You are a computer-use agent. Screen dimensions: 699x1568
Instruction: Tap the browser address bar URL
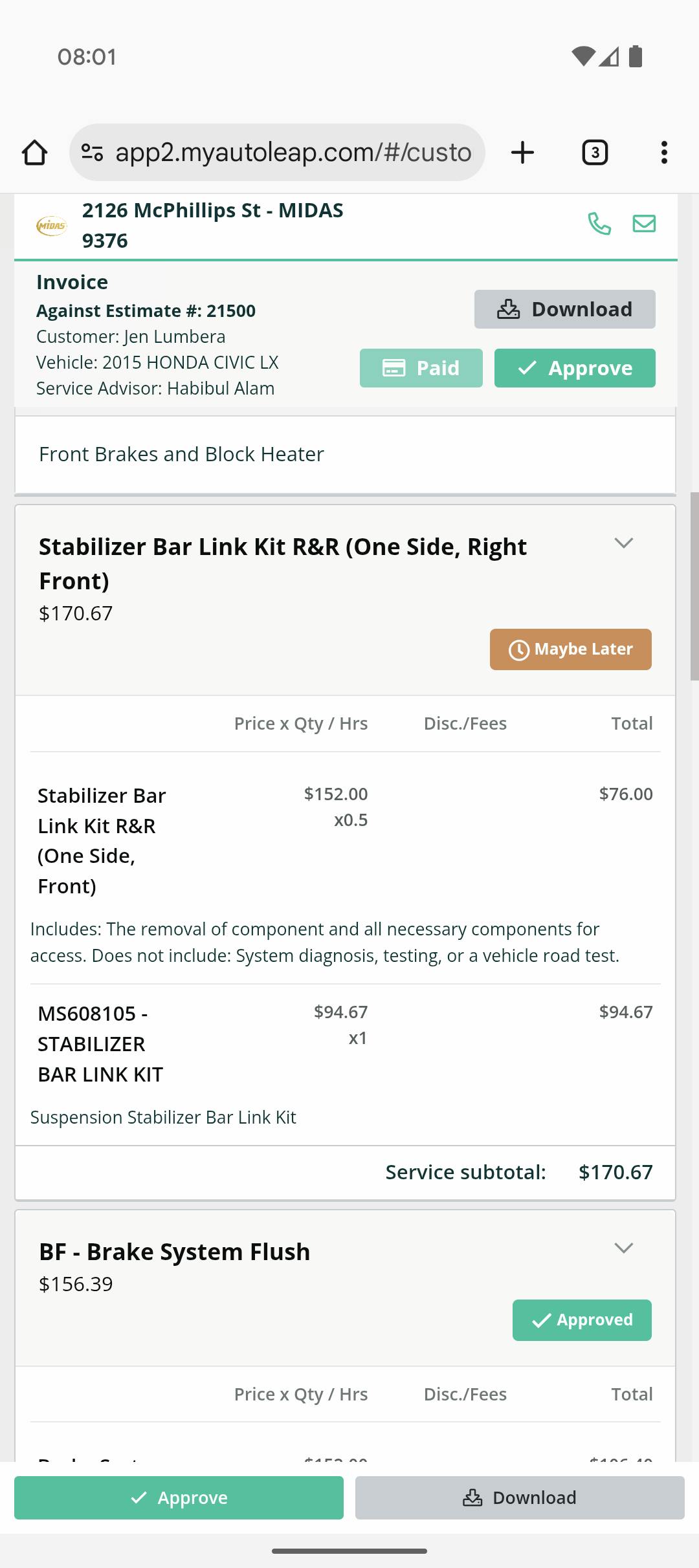pos(293,153)
